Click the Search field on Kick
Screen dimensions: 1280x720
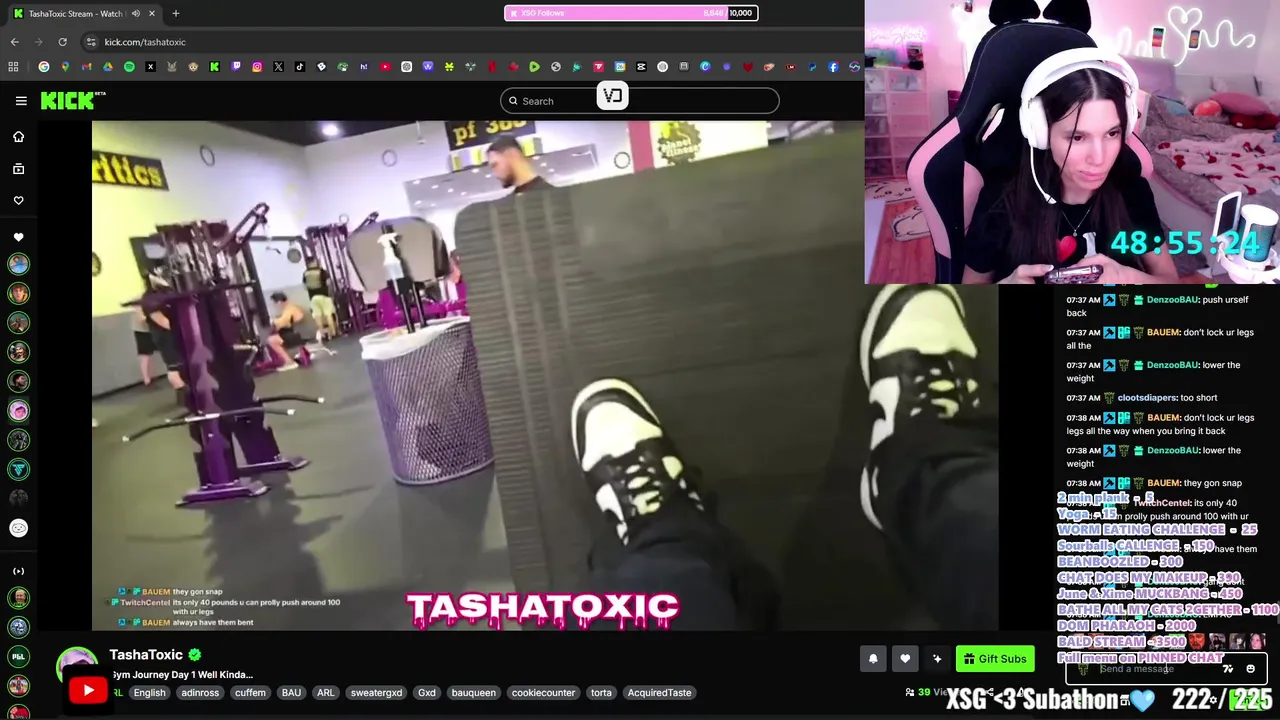coord(640,101)
